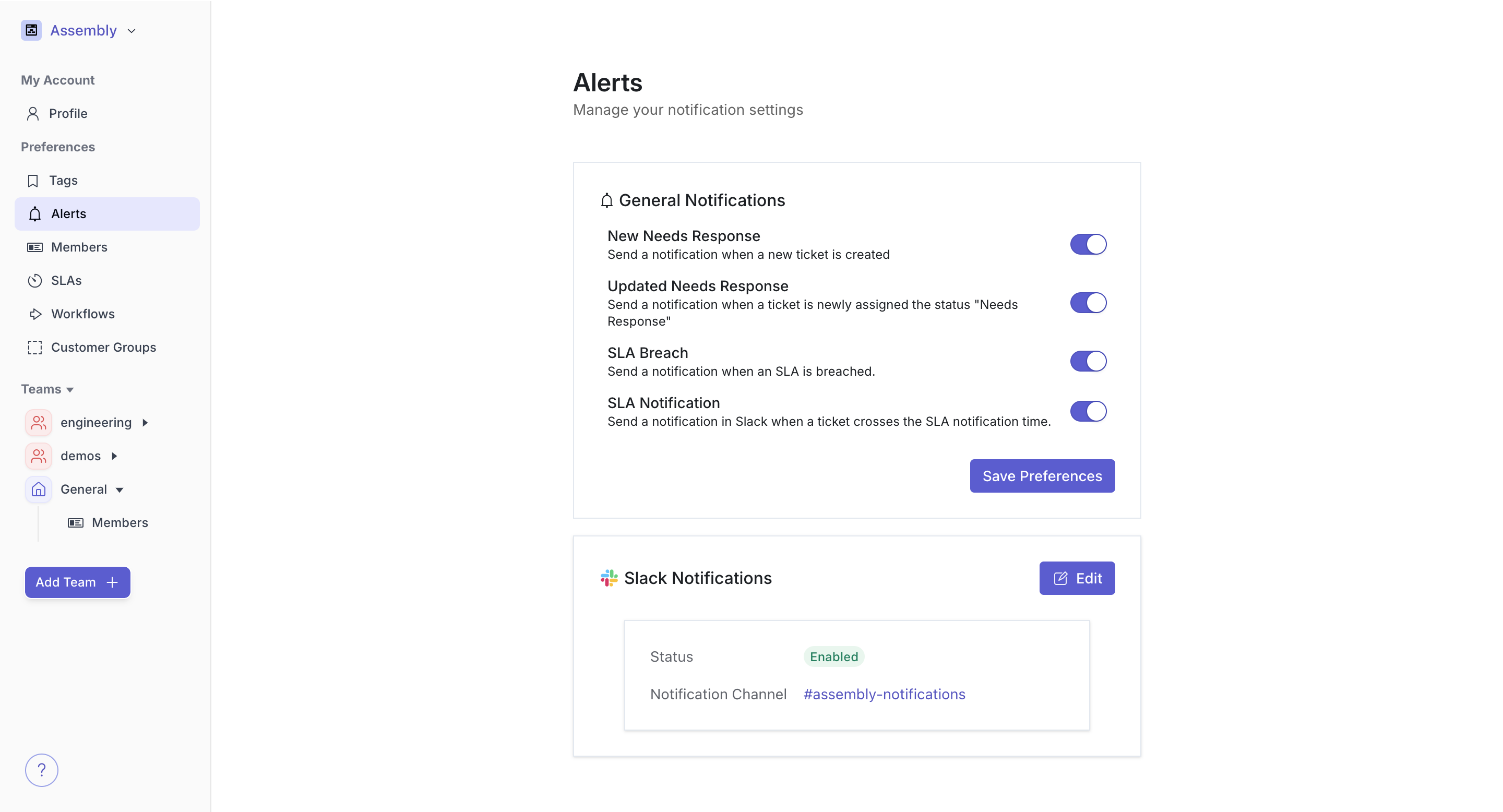The width and height of the screenshot is (1503, 812).
Task: Expand the demos team
Action: 114,456
